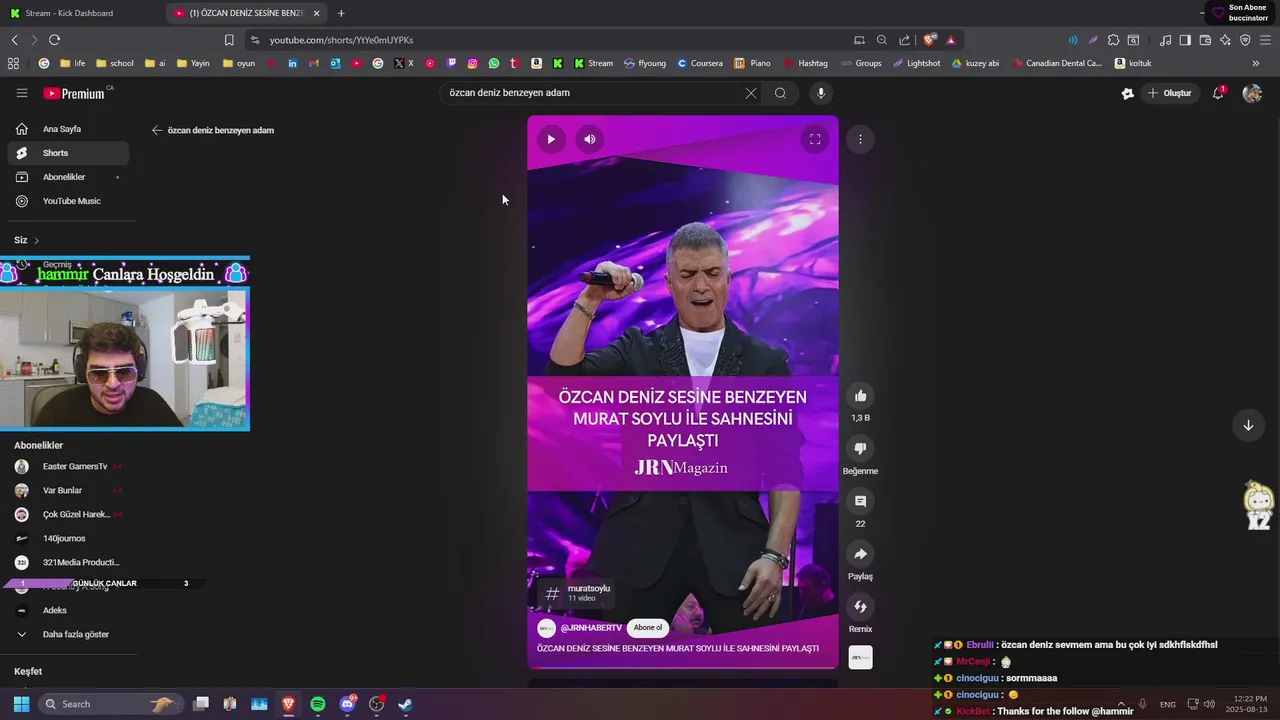The width and height of the screenshot is (1280, 720).
Task: Clear the YouTube search text with X
Action: point(751,93)
